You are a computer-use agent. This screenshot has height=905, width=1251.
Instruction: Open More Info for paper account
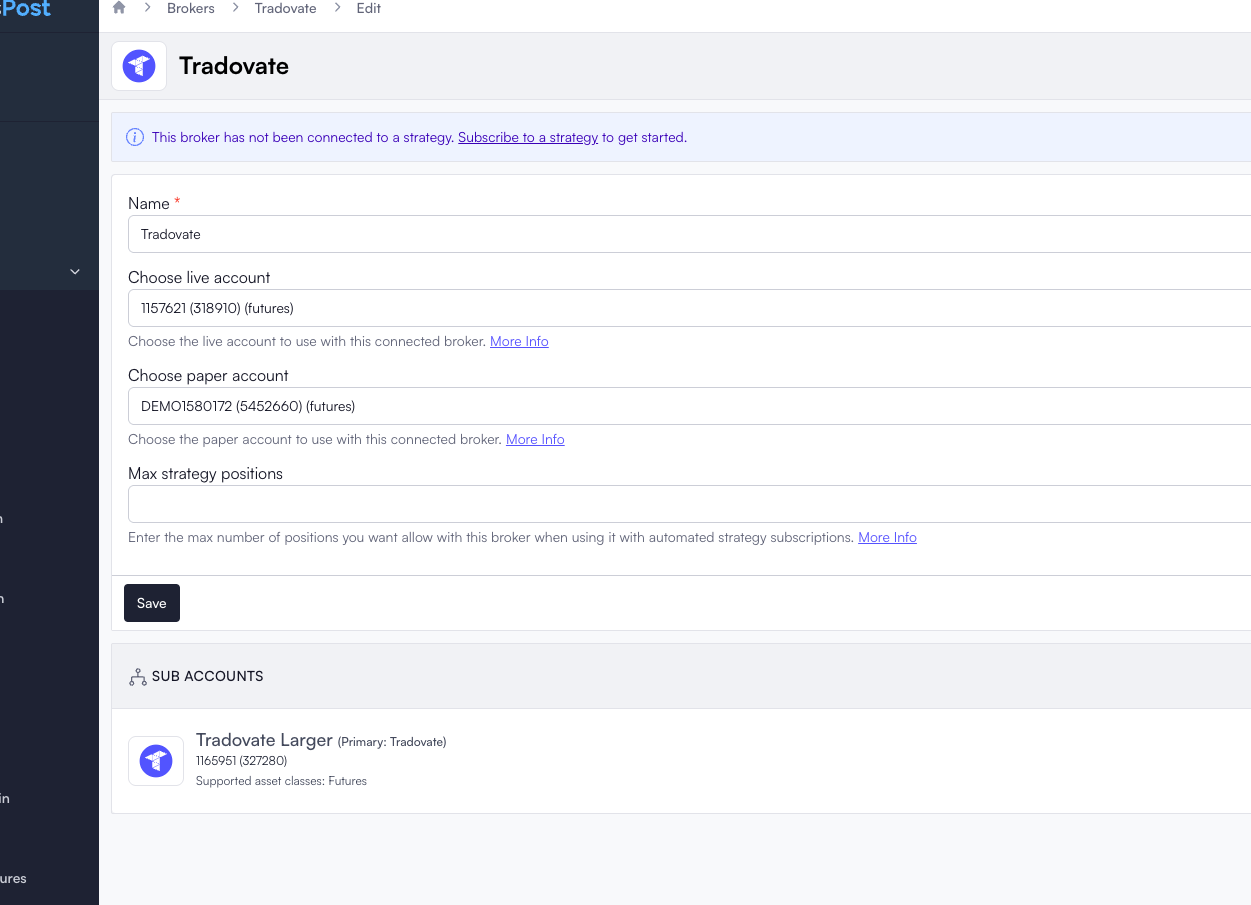click(x=535, y=439)
